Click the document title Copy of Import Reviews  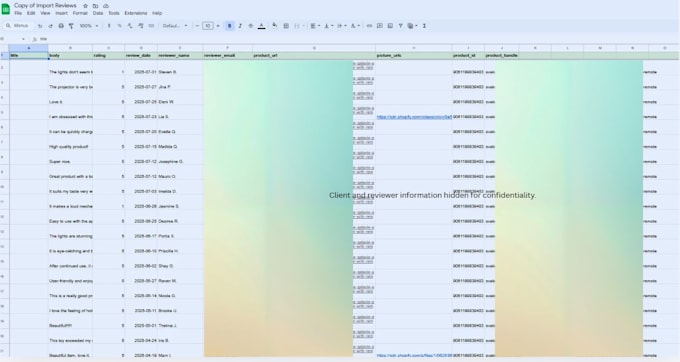click(45, 6)
